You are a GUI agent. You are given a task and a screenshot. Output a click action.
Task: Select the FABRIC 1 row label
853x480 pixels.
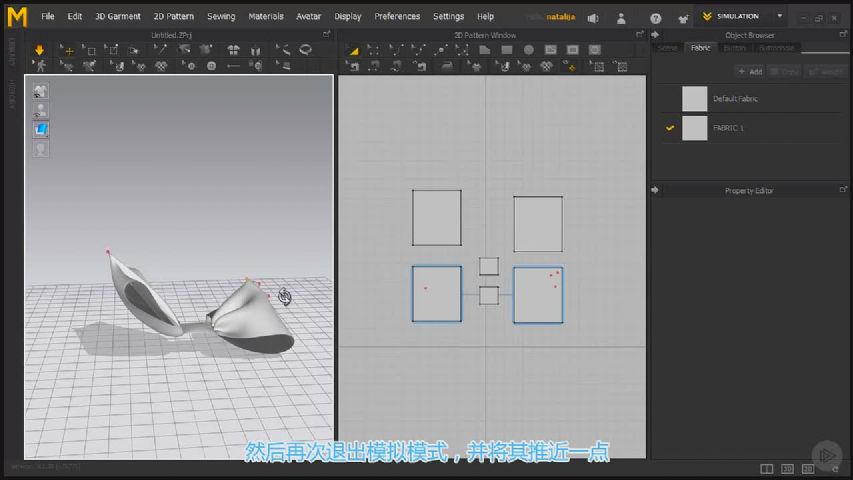pyautogui.click(x=728, y=128)
